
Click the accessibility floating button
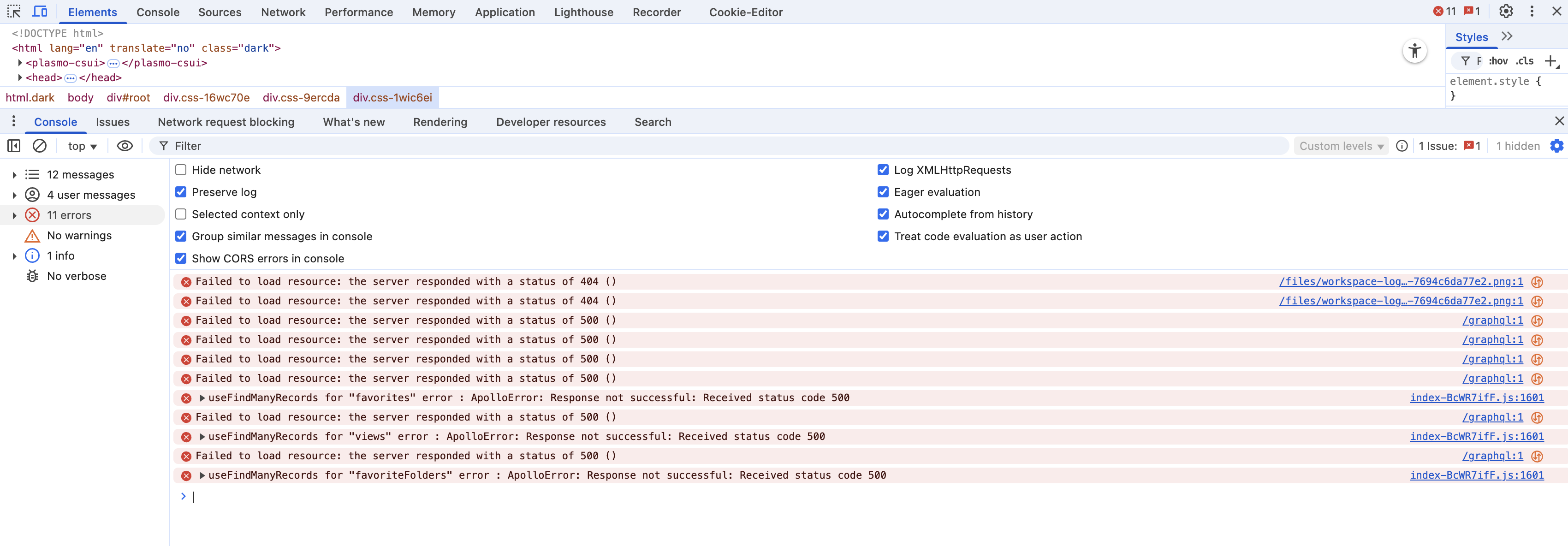[x=1414, y=51]
